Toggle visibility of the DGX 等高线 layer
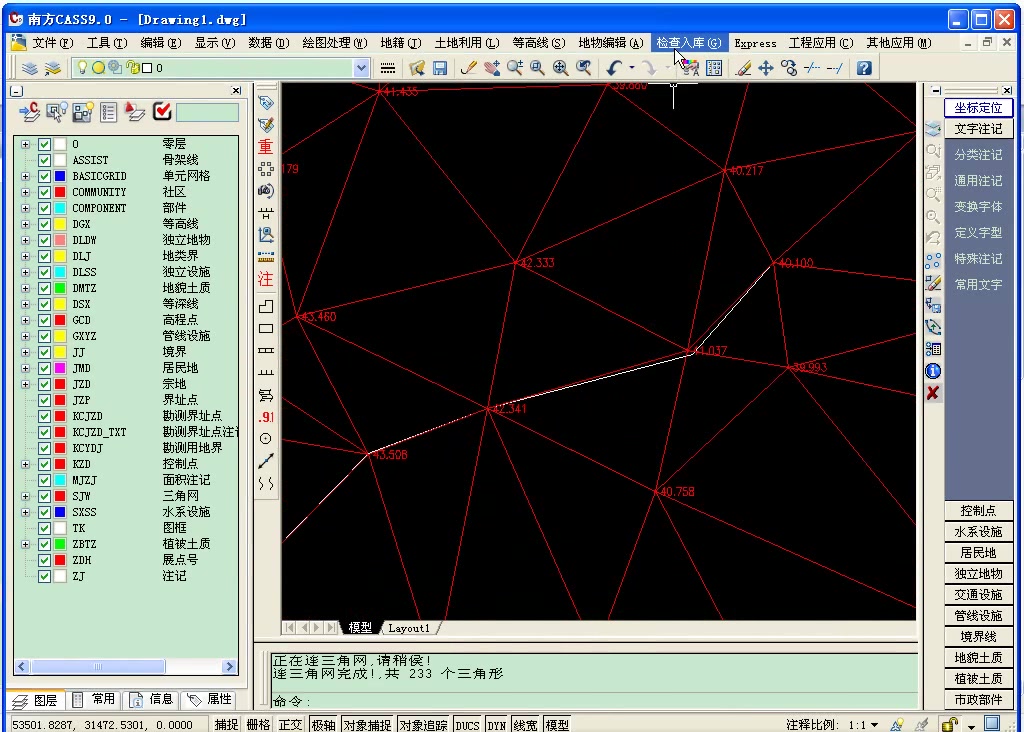Screen dimensions: 1024x732 click(x=45, y=223)
